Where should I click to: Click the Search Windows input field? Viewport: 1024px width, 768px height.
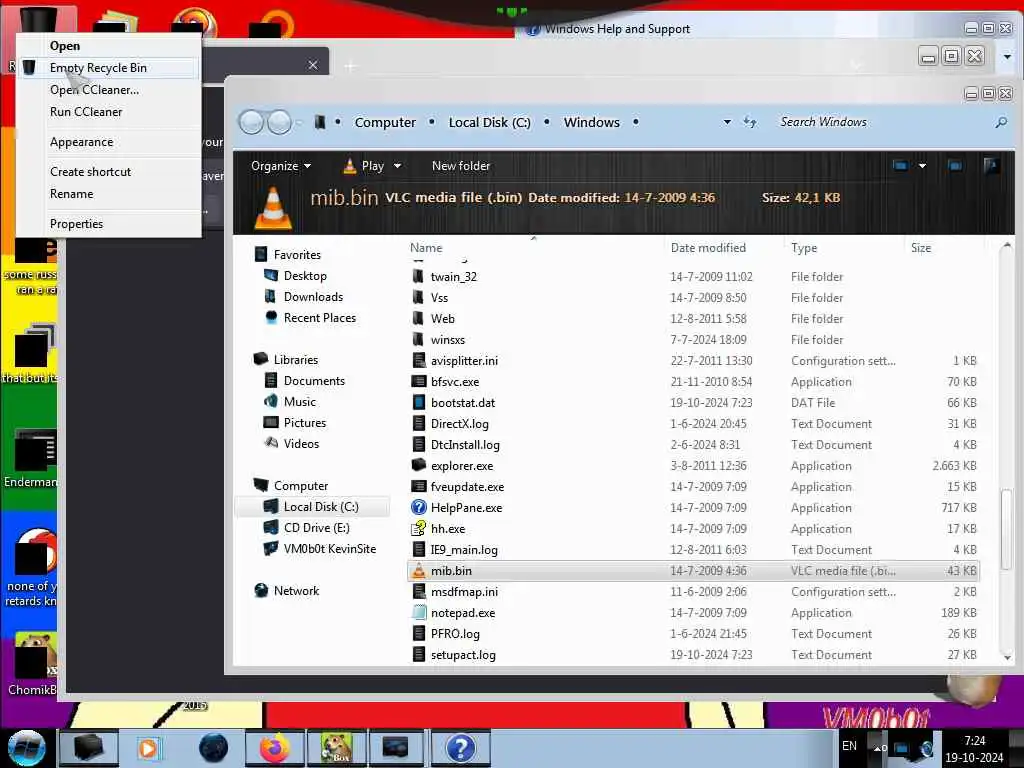coord(882,122)
